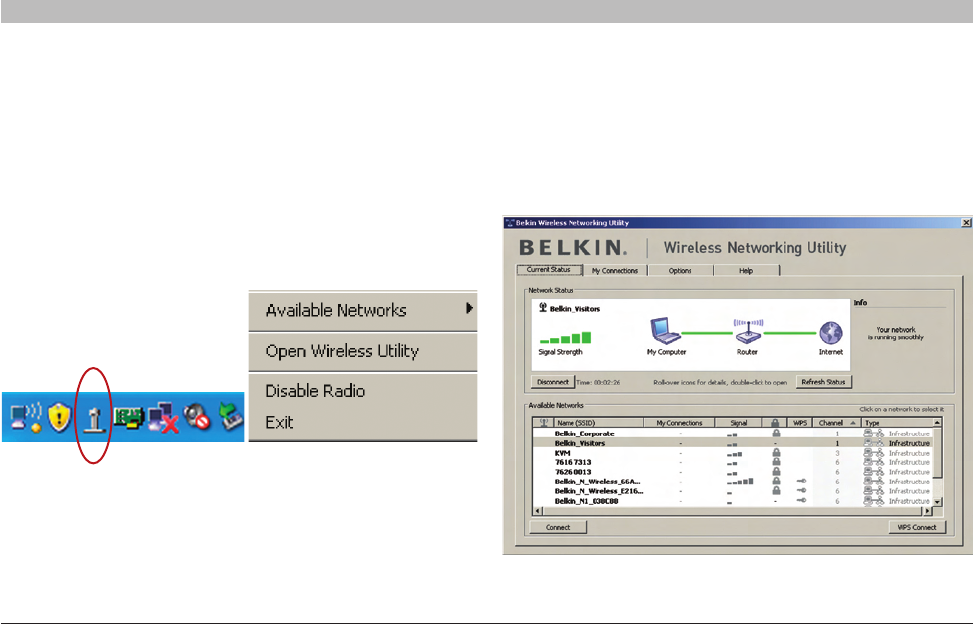Click the WPS column header
This screenshot has width=973, height=624.
800,422
